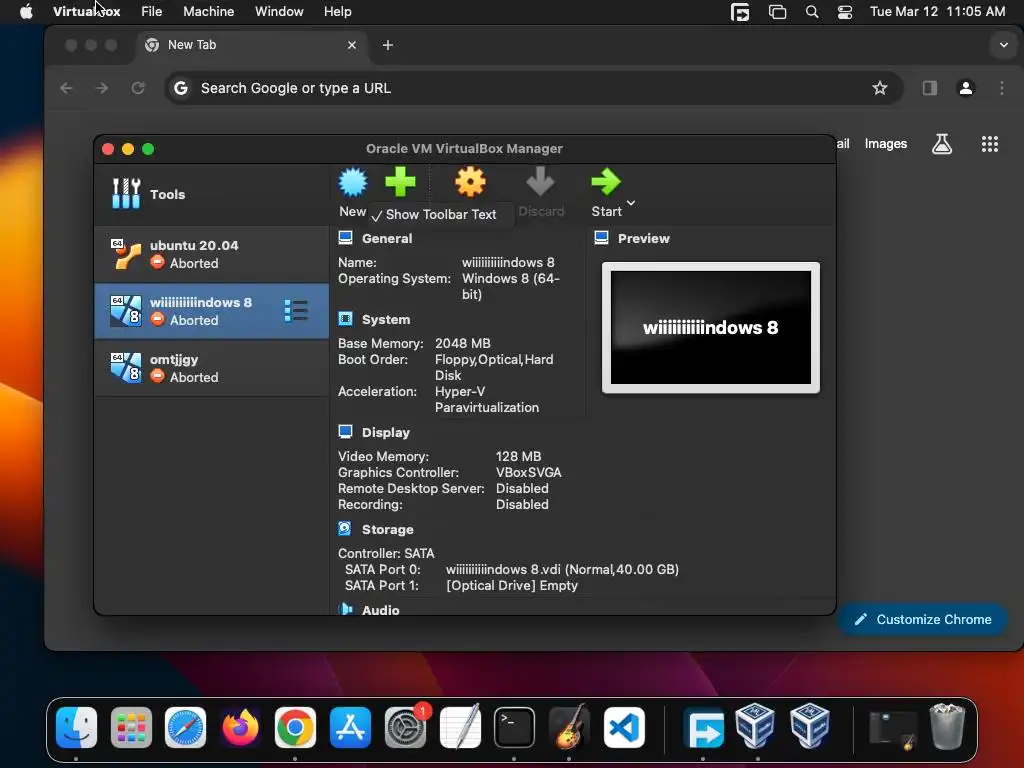
Task: Select Tools in the VirtualBox sidebar
Action: pos(212,194)
